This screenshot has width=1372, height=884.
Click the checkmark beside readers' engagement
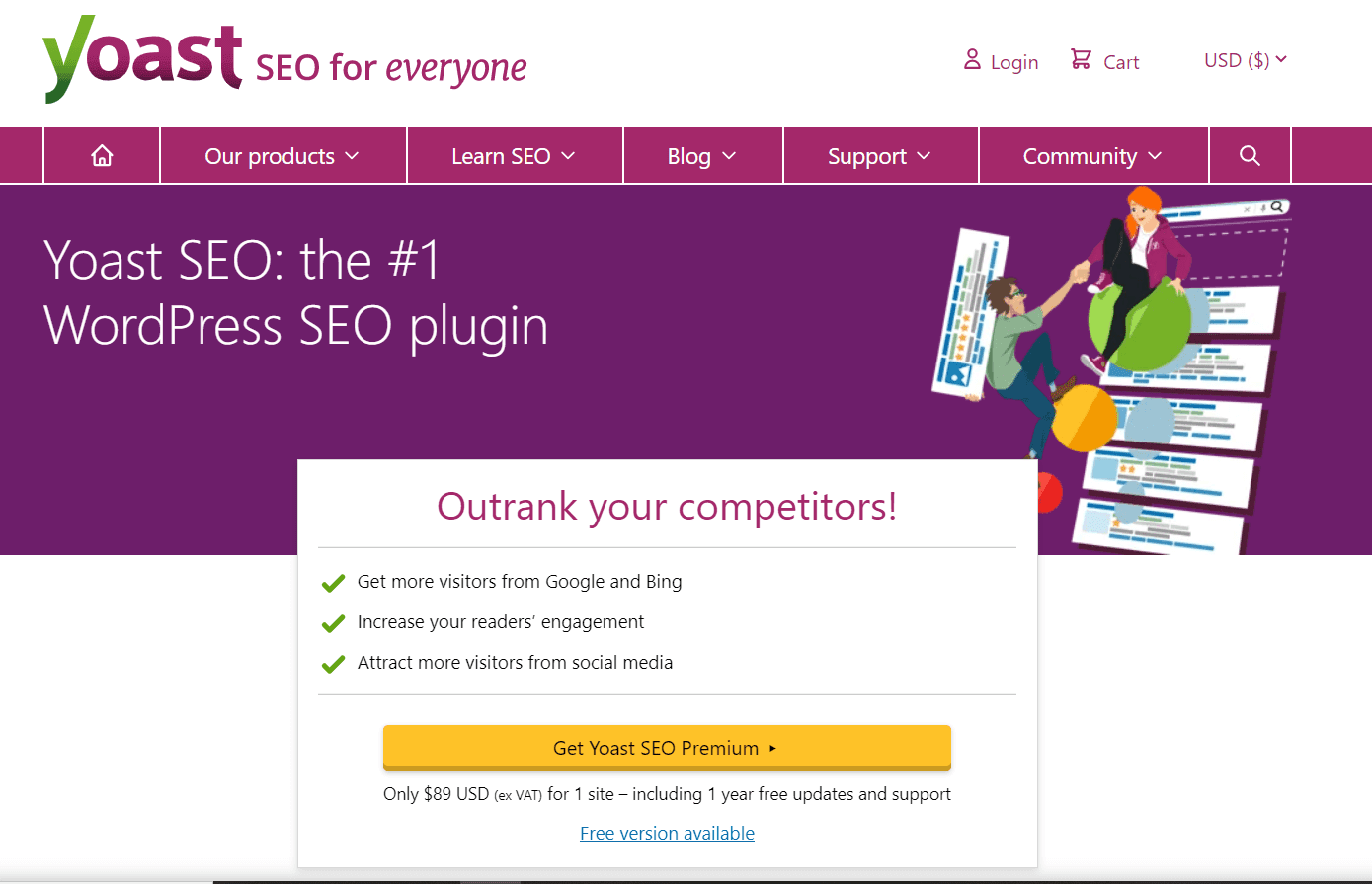click(x=333, y=623)
